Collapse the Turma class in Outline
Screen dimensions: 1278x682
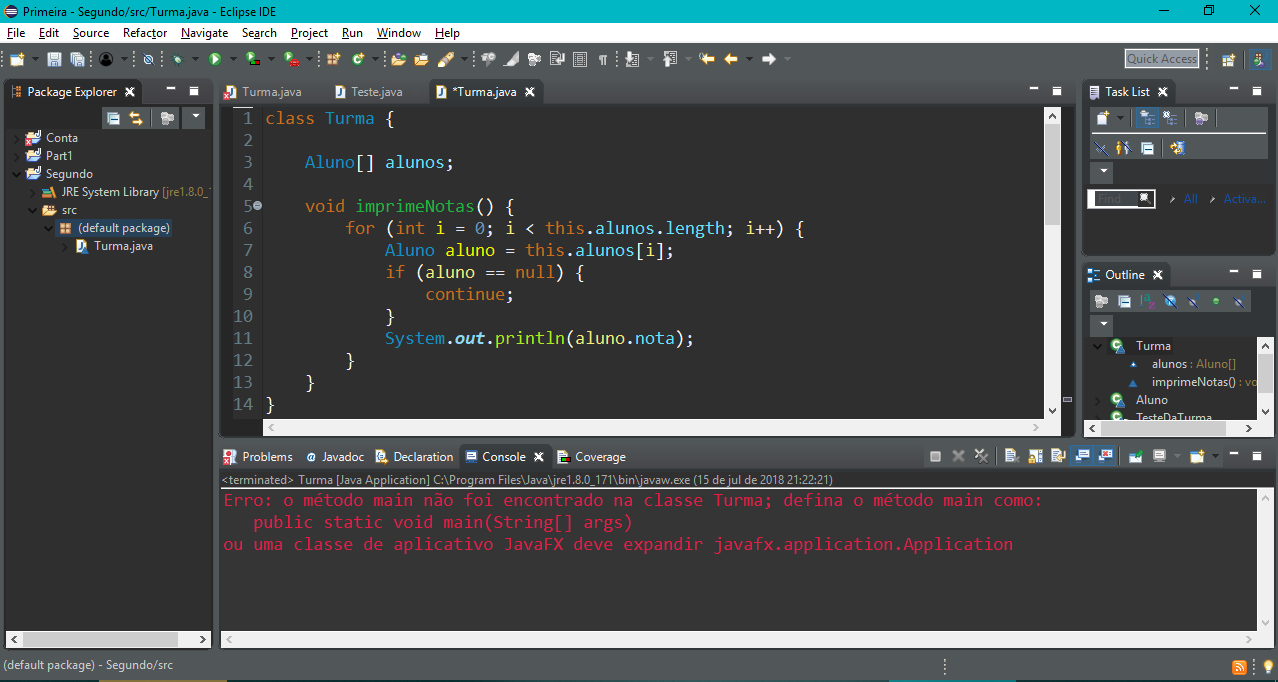point(1099,346)
